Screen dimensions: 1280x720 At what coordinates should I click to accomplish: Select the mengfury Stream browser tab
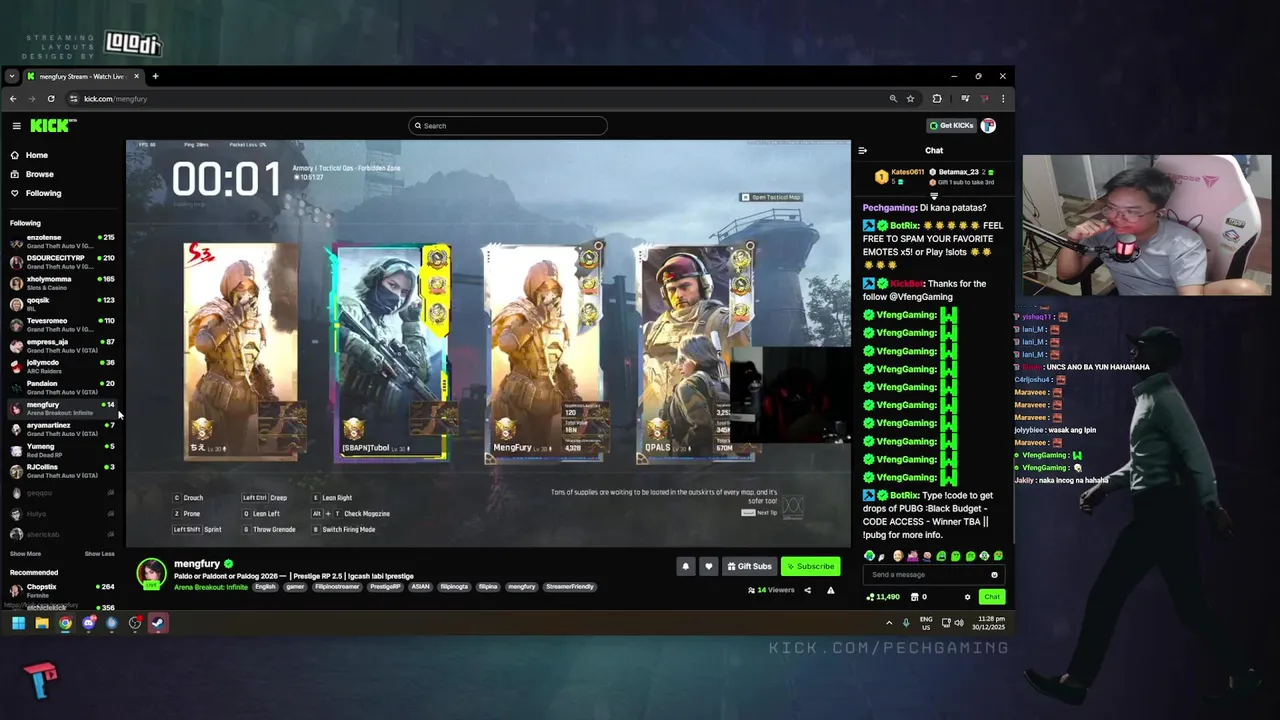pos(83,76)
